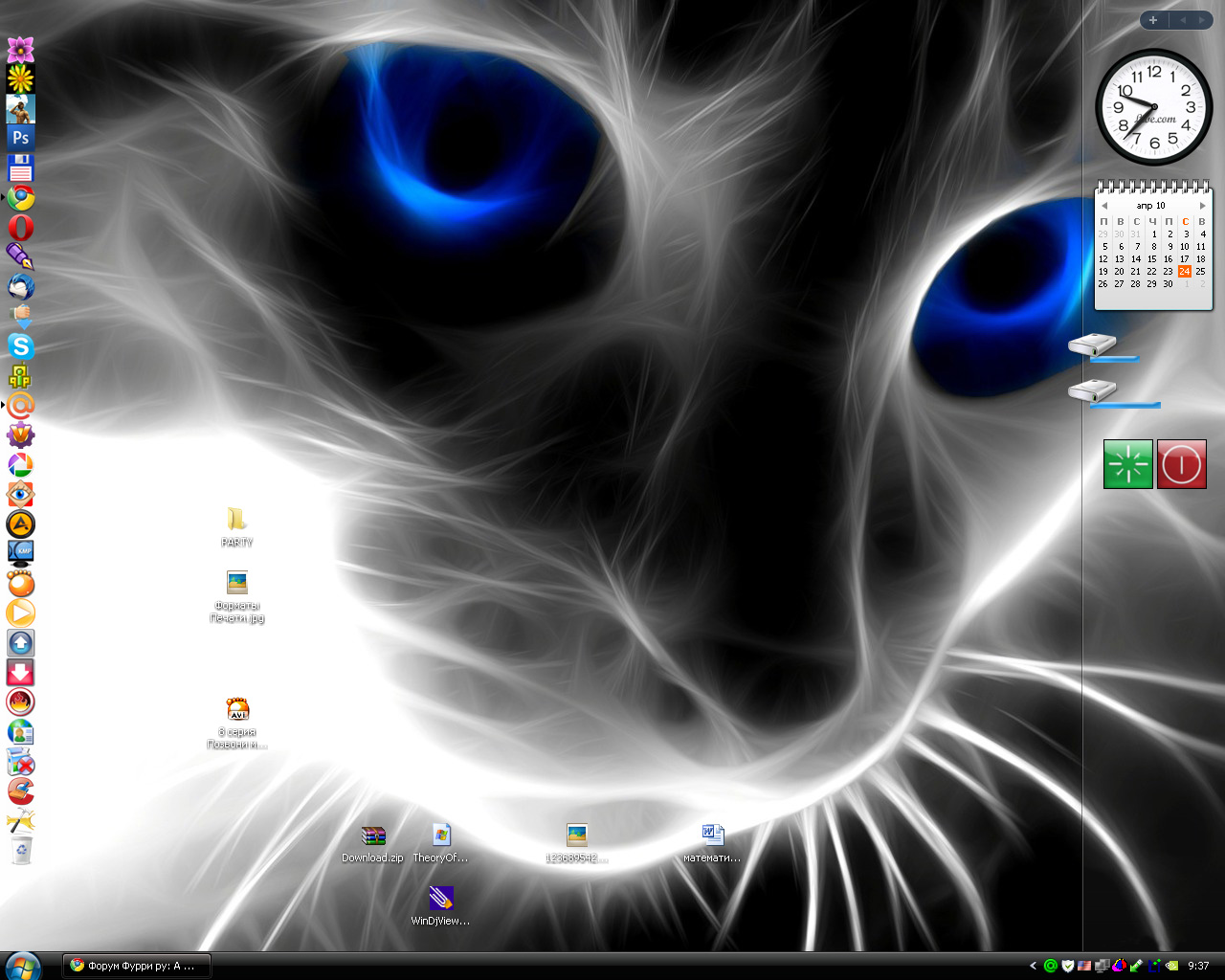Open Skype from the dock
1225x980 pixels.
click(20, 346)
